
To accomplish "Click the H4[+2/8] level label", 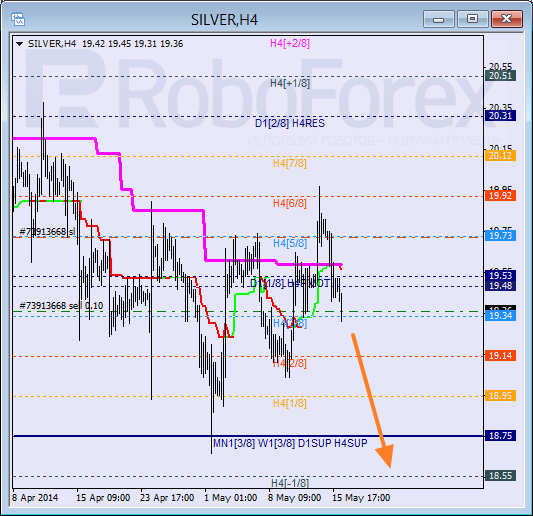I will [290, 43].
